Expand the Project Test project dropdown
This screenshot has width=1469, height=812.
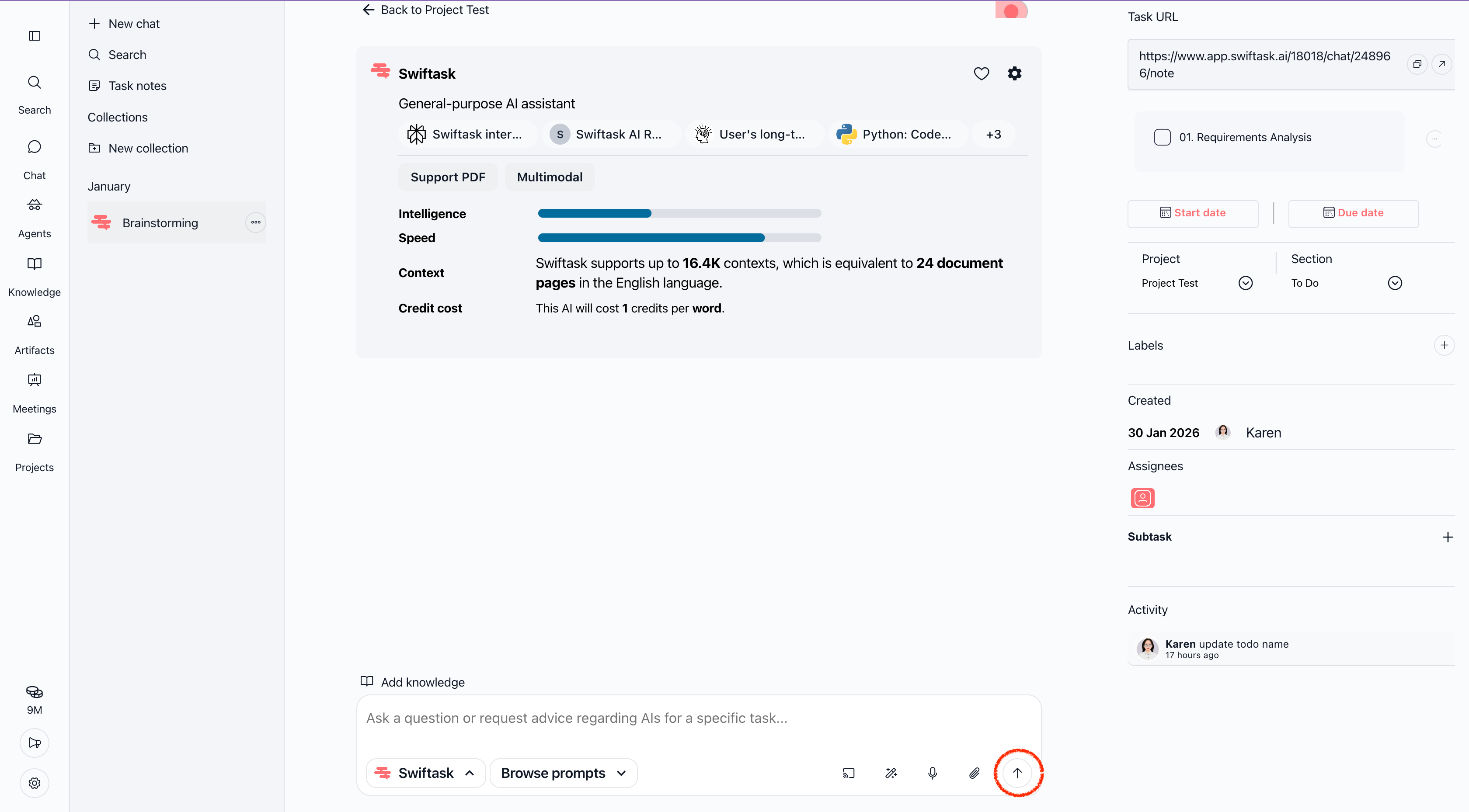click(1246, 283)
